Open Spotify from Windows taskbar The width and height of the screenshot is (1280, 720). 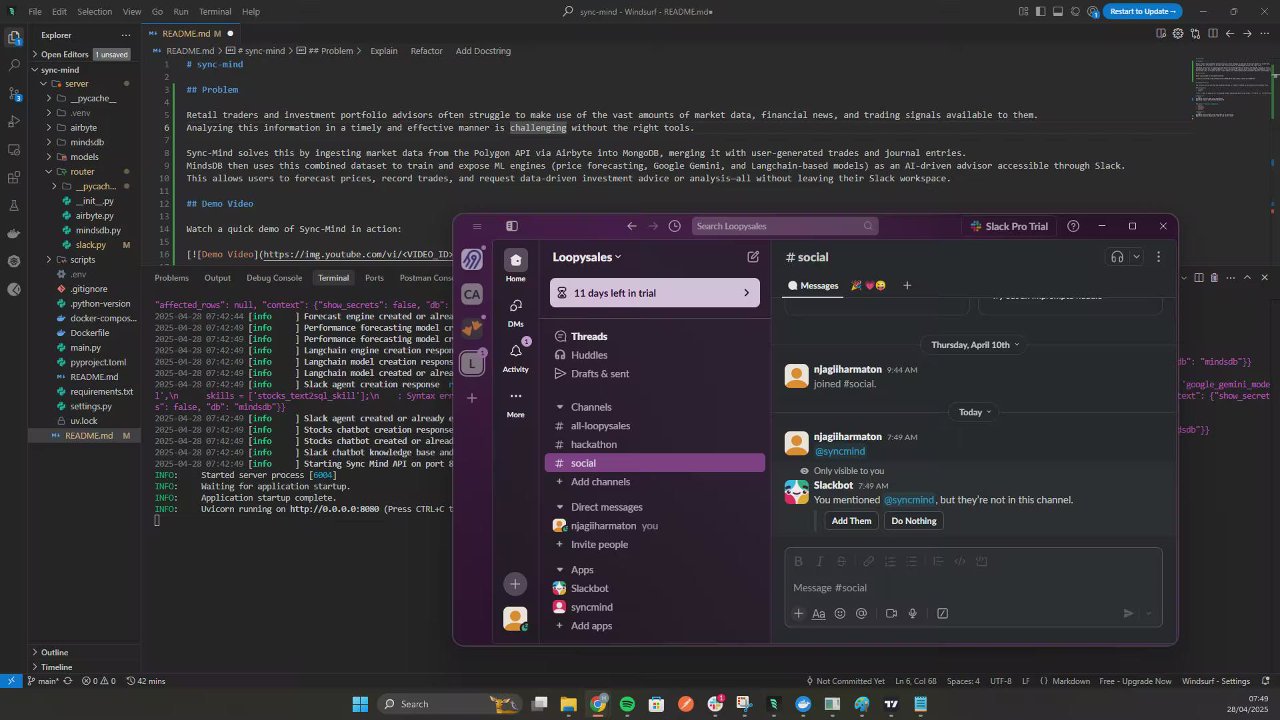click(x=627, y=704)
